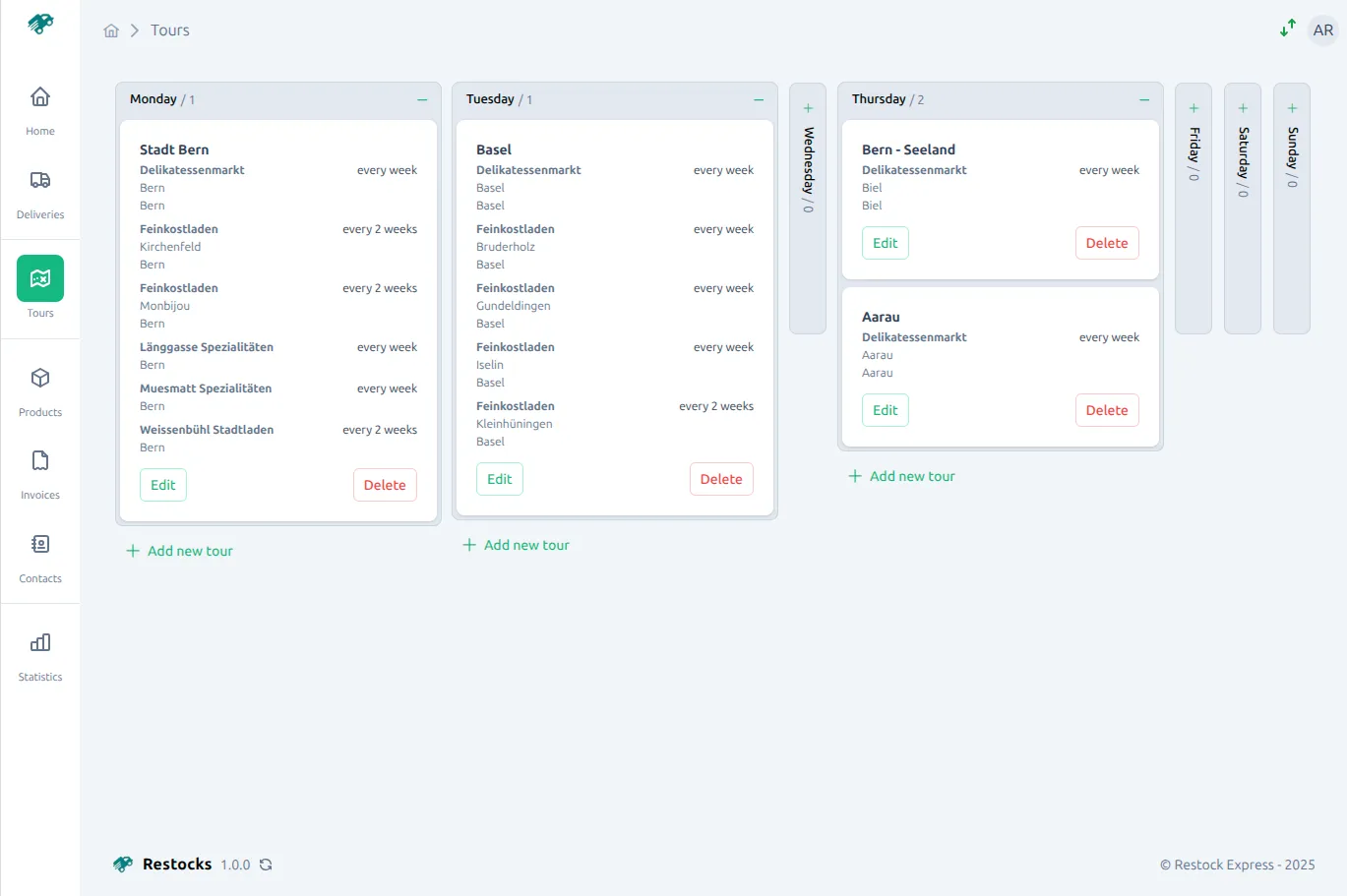Viewport: 1347px width, 896px height.
Task: Open the Invoices section
Action: 39,474
